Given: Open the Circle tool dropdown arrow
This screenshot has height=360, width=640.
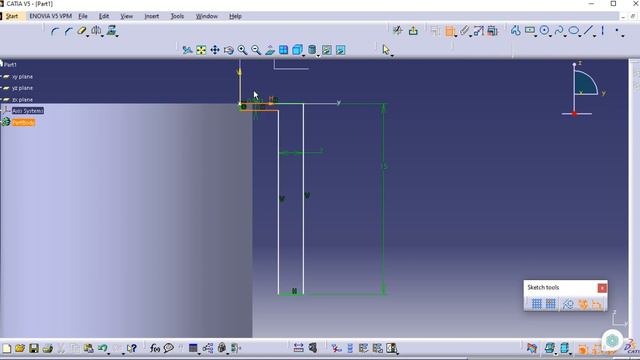Looking at the screenshot, I should 550,36.
